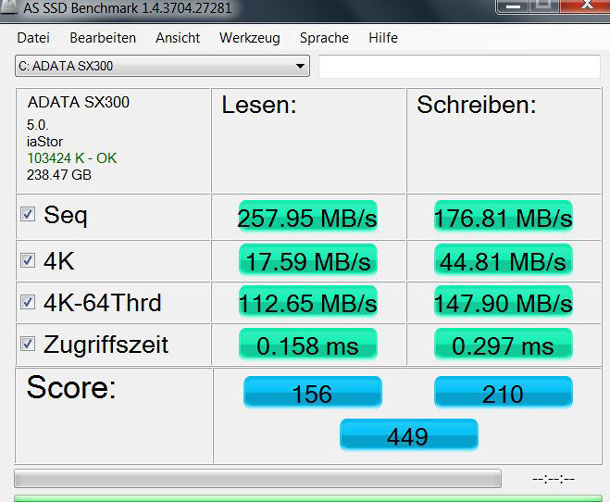Toggle the 4K-64Thrd test checkbox
Viewport: 610px width, 502px height.
click(x=28, y=302)
